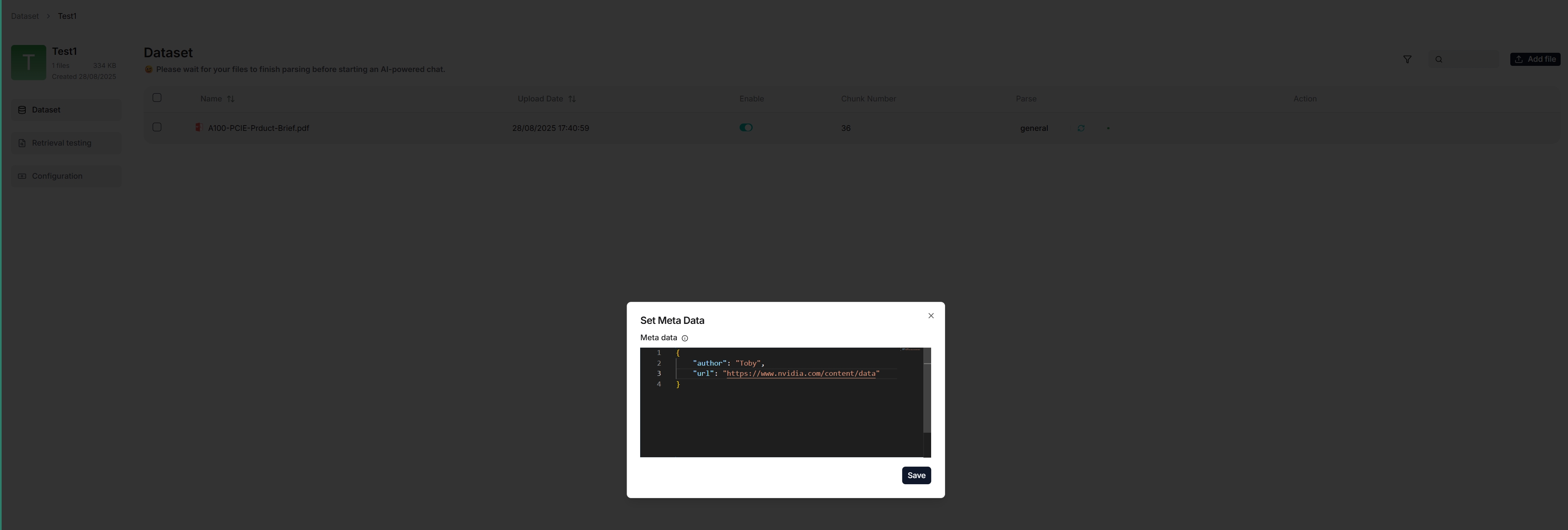Click the search magnifier icon
Image resolution: width=1568 pixels, height=530 pixels.
tap(1439, 59)
